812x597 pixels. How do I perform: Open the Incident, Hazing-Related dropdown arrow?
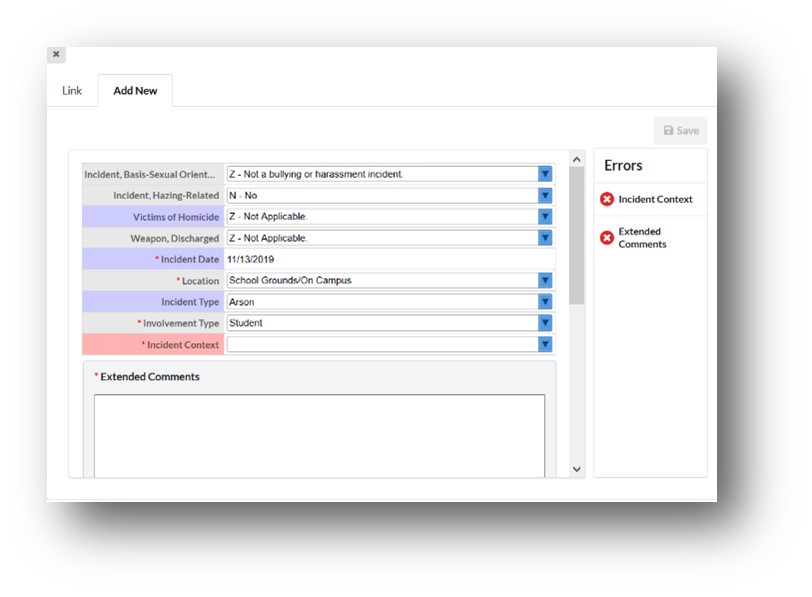click(545, 195)
